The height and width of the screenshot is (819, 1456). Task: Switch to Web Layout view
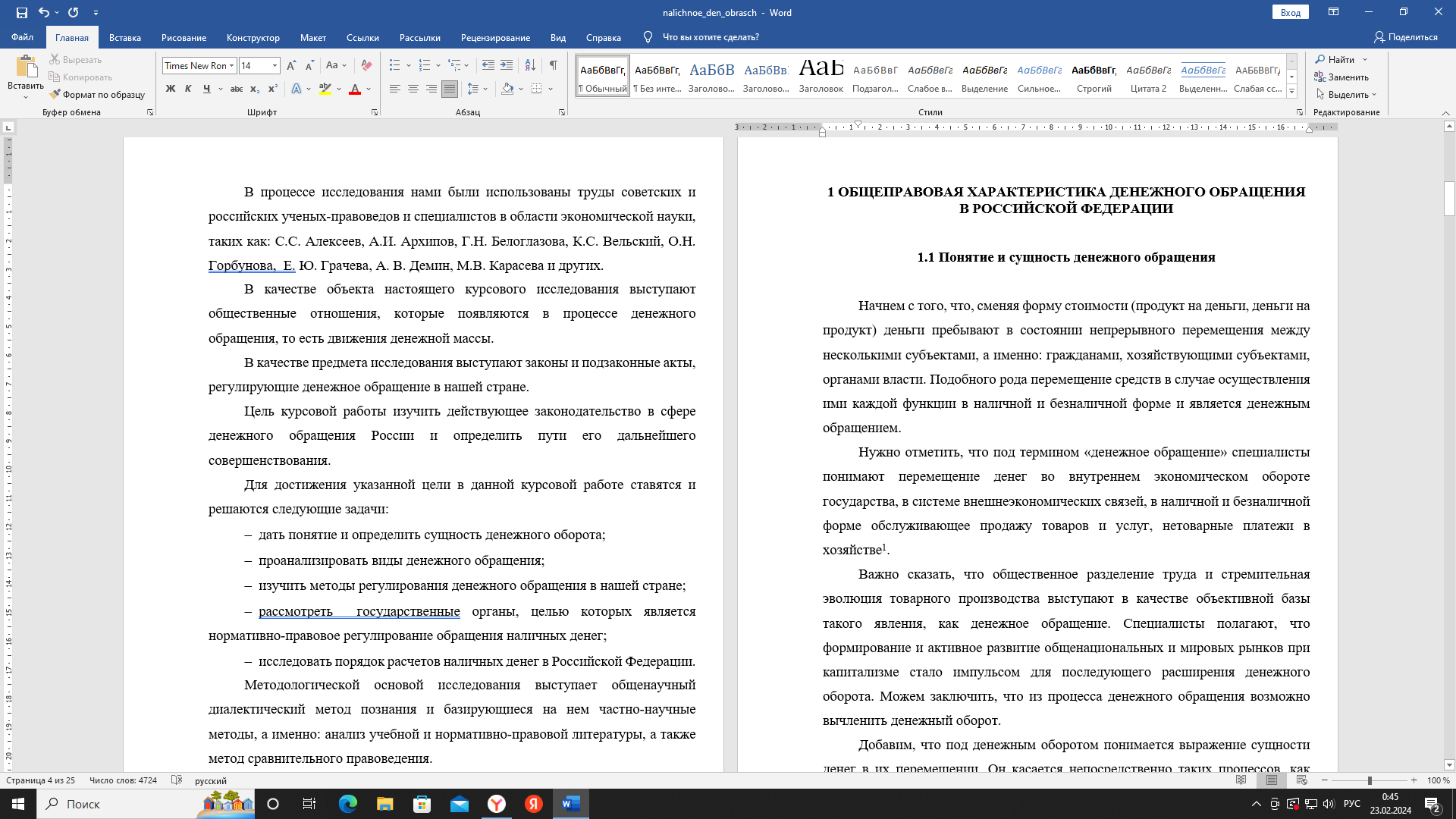click(x=1302, y=780)
